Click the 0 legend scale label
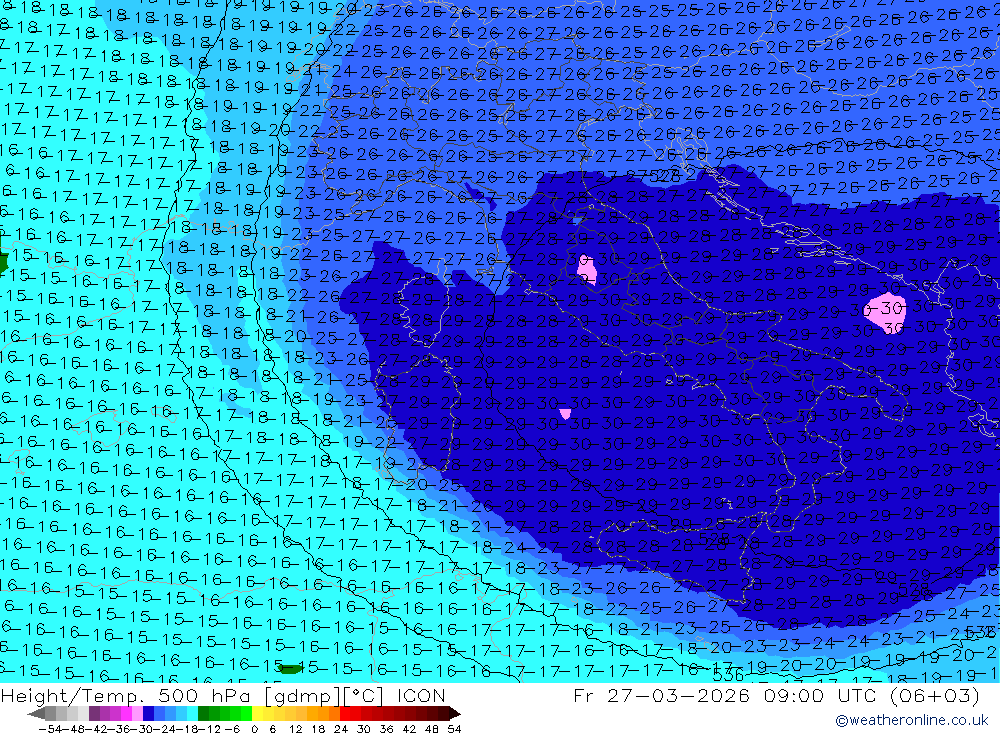This screenshot has height=733, width=1000. click(x=254, y=729)
